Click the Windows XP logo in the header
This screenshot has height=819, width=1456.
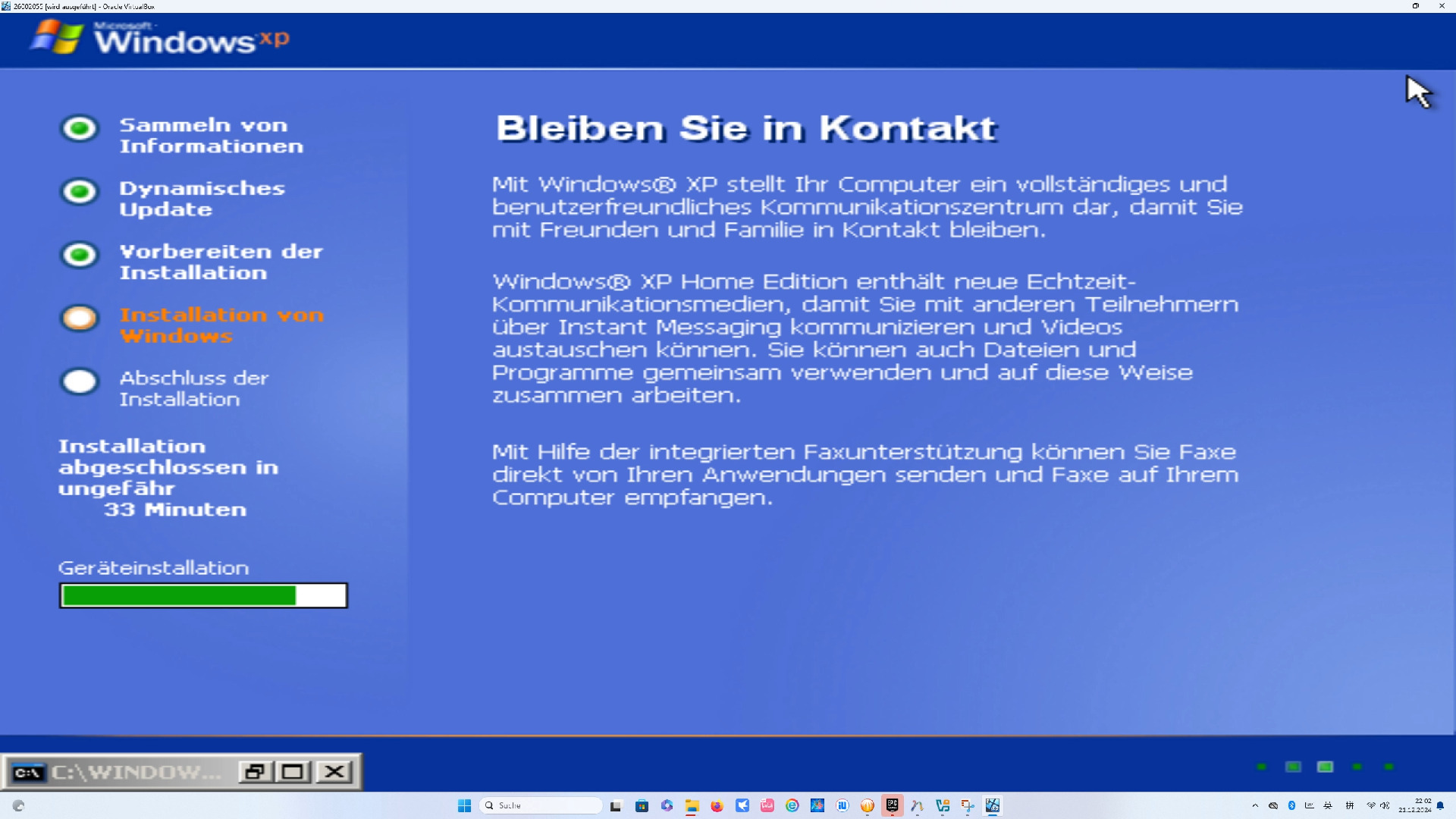pos(159,38)
